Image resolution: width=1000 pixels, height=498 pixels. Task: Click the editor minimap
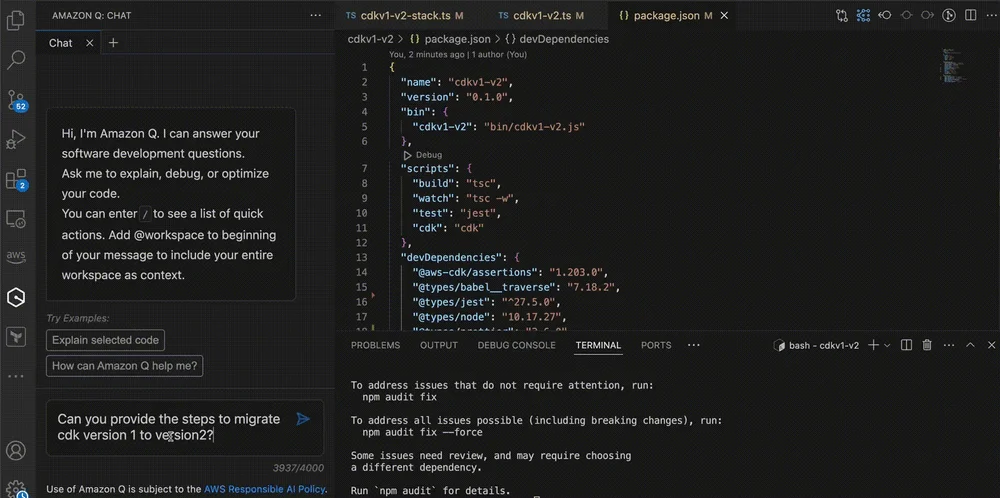point(955,64)
